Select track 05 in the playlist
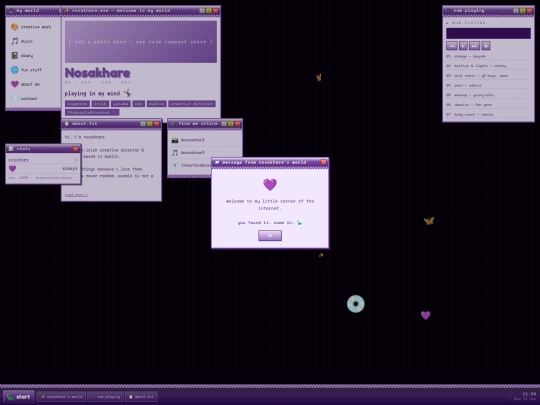This screenshot has height=405, width=540. (x=488, y=95)
